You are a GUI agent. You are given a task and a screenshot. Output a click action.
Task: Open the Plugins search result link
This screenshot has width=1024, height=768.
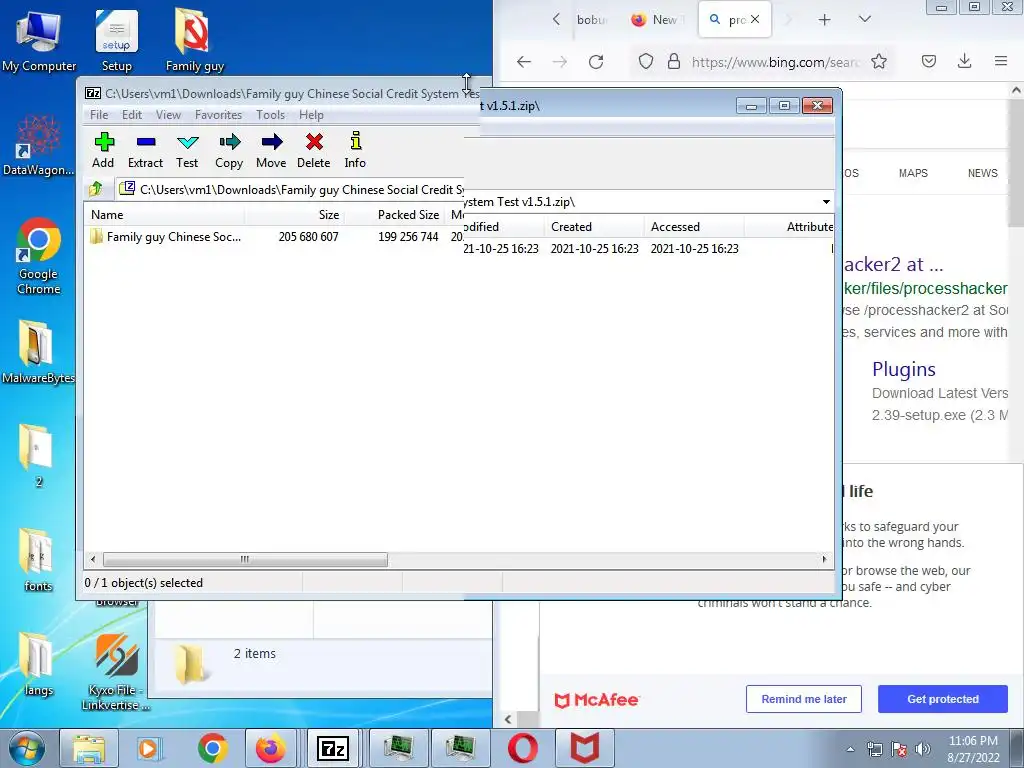[904, 370]
